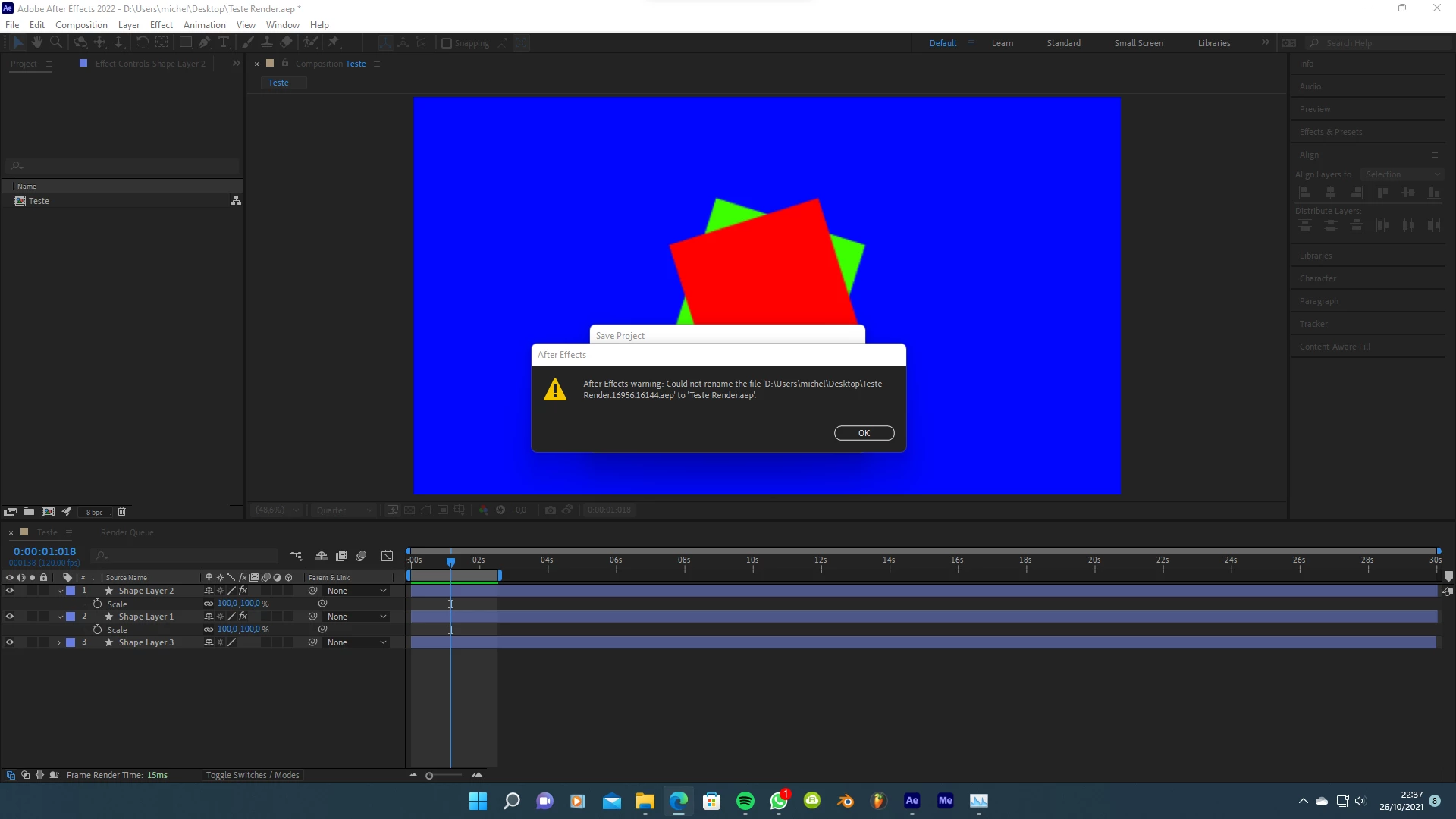Switch to the Render Queue tab
Screen dimensions: 1456x819
click(x=127, y=532)
